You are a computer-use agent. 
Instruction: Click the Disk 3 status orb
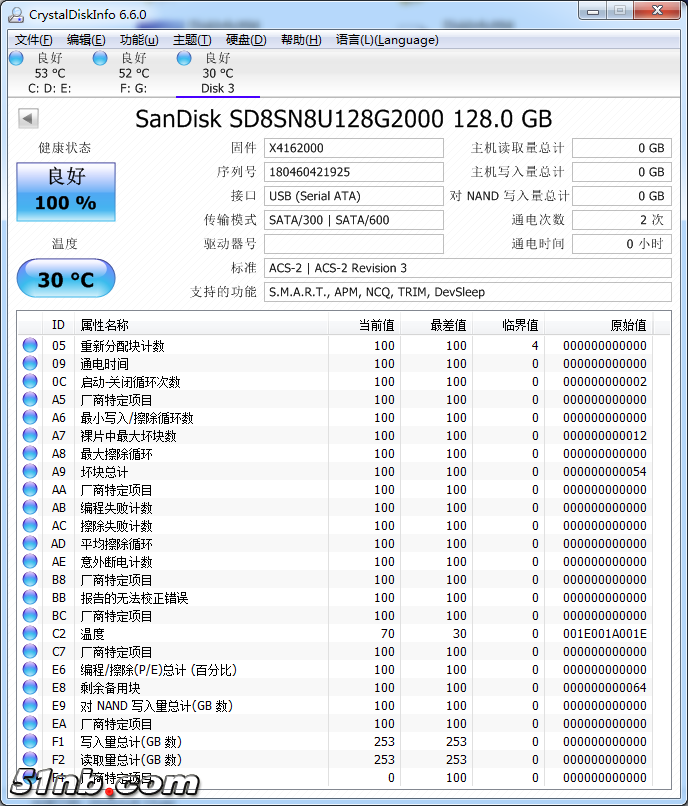click(x=184, y=59)
